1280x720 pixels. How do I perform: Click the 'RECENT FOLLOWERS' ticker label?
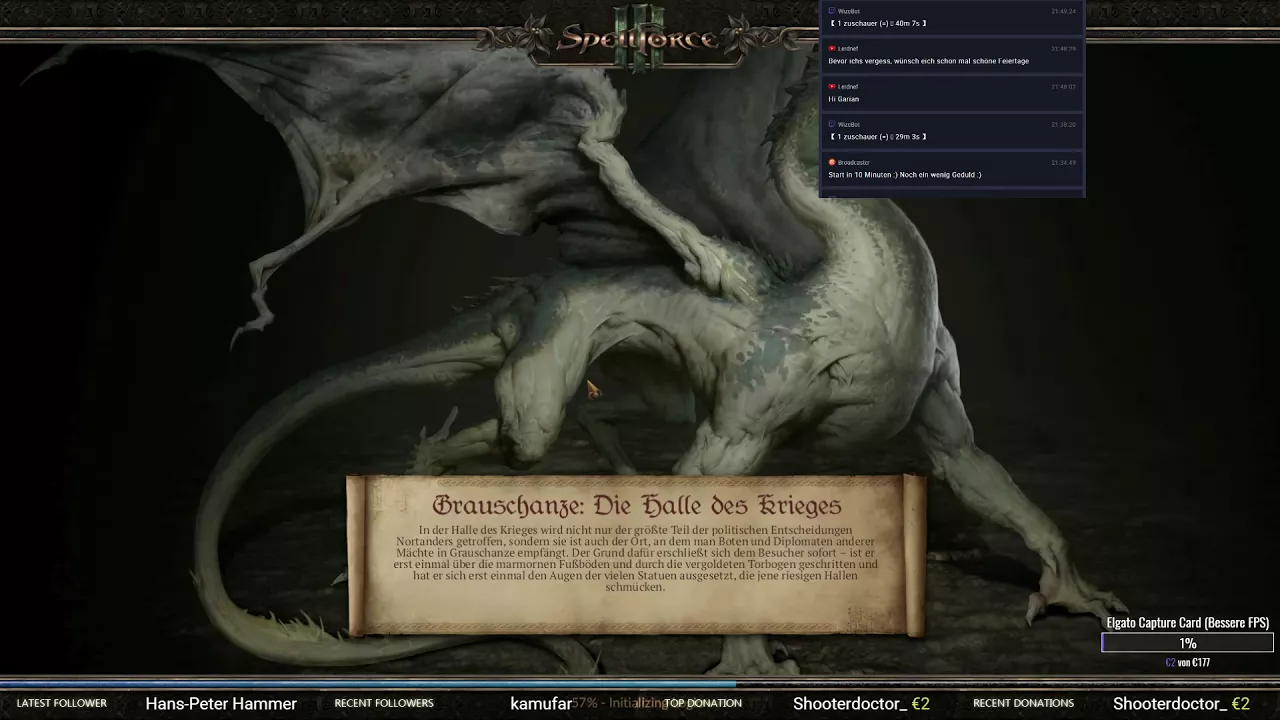(x=384, y=703)
